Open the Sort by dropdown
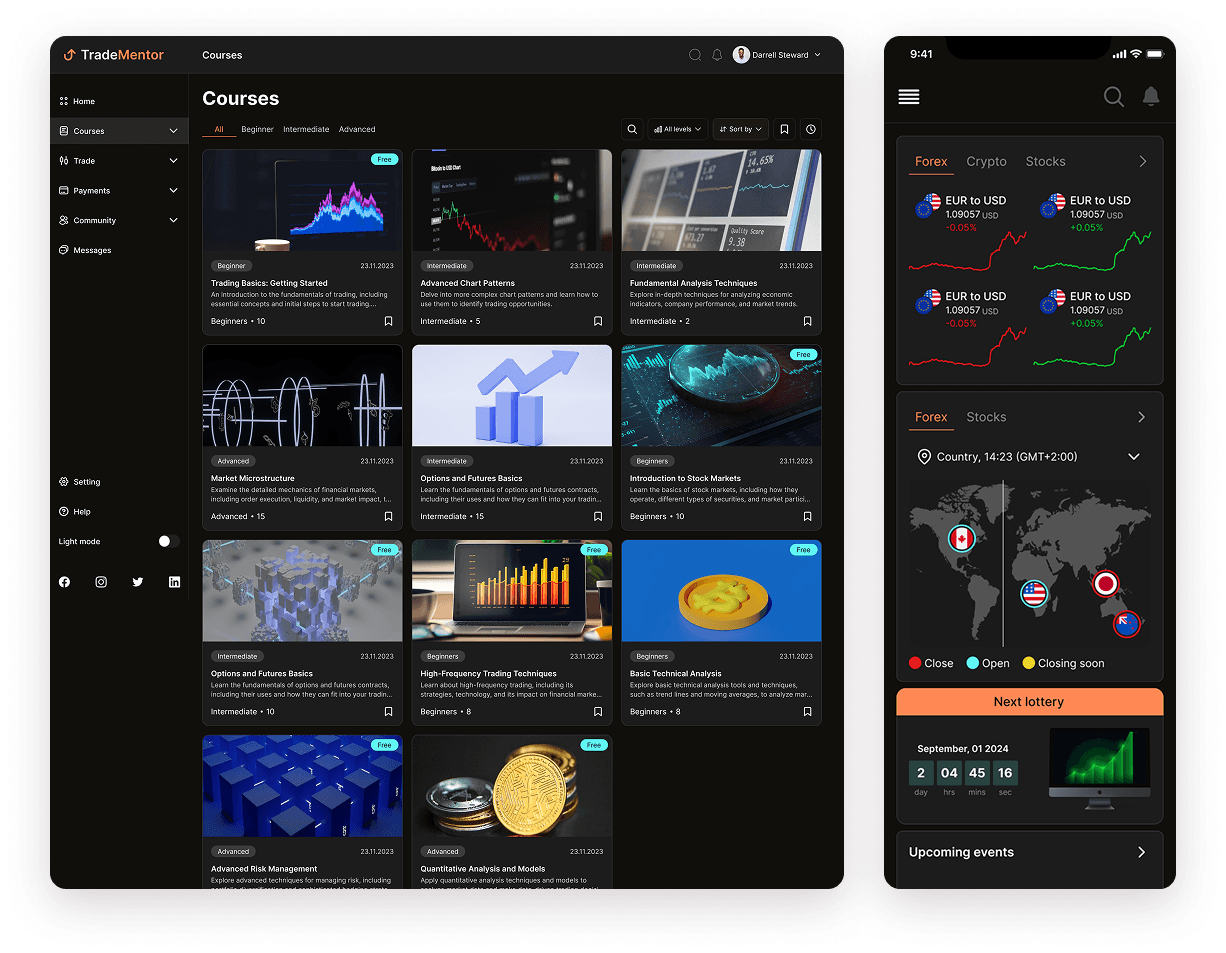 [740, 129]
